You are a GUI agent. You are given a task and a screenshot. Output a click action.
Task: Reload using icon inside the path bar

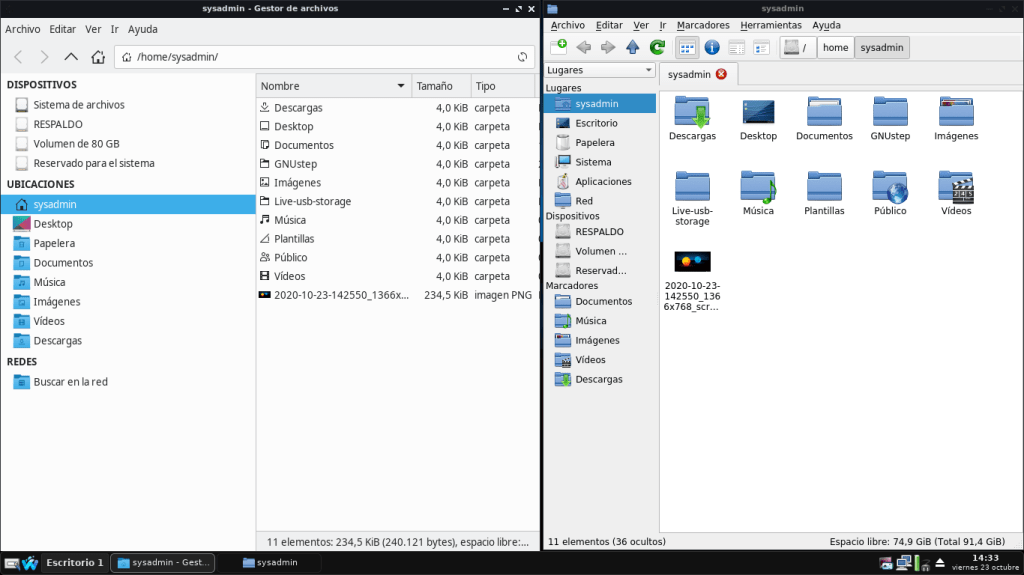pos(522,57)
